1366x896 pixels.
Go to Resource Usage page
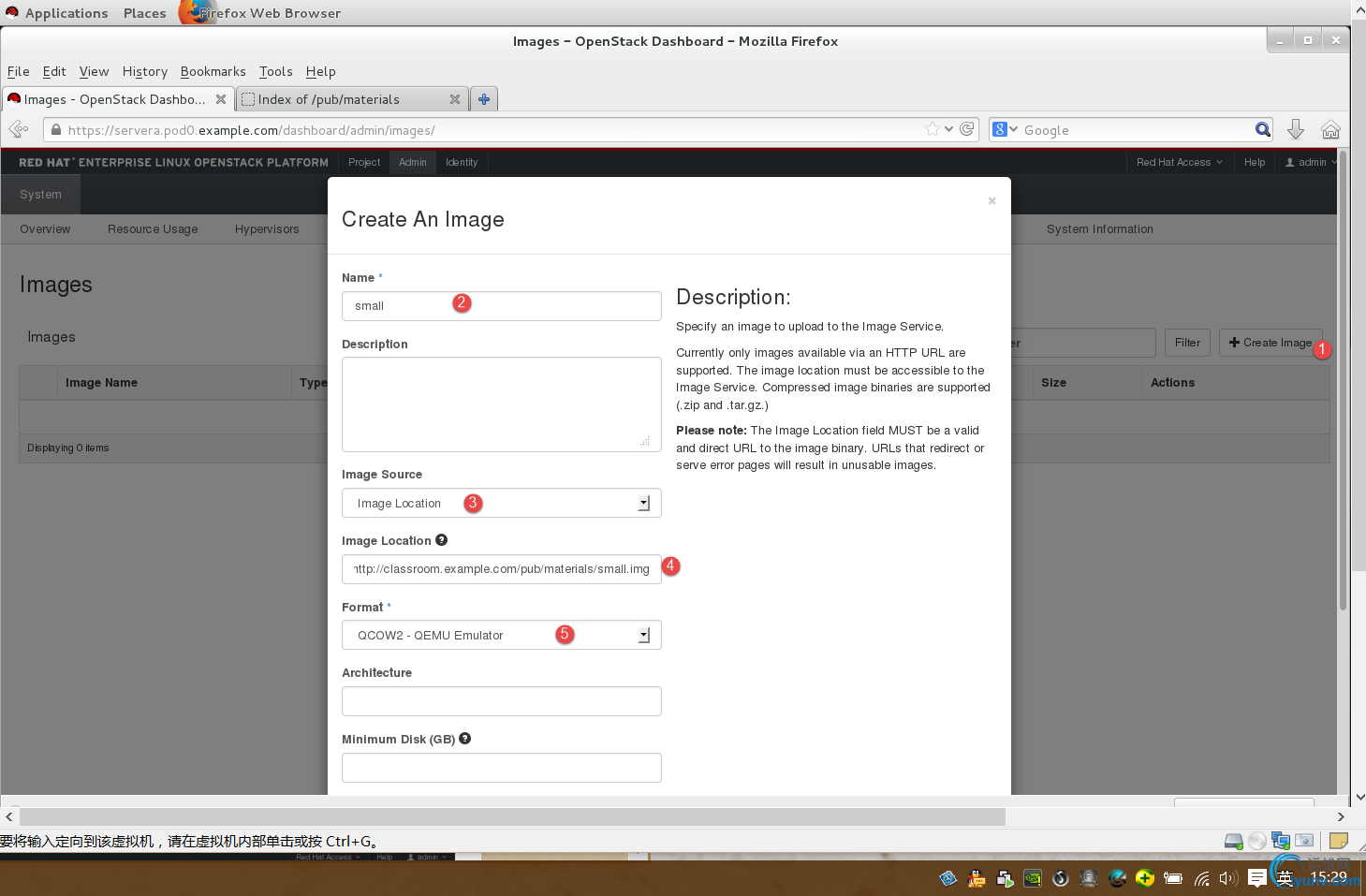(x=153, y=229)
